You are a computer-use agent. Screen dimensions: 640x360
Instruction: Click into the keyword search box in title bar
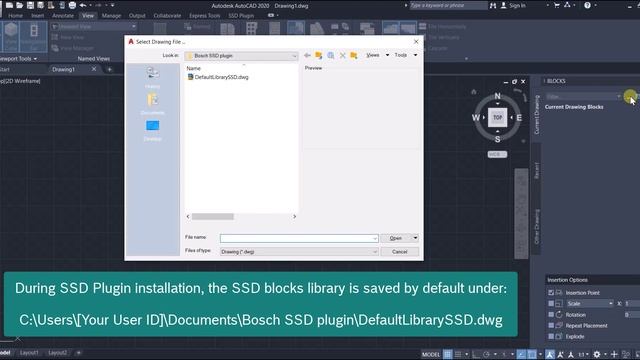point(448,5)
